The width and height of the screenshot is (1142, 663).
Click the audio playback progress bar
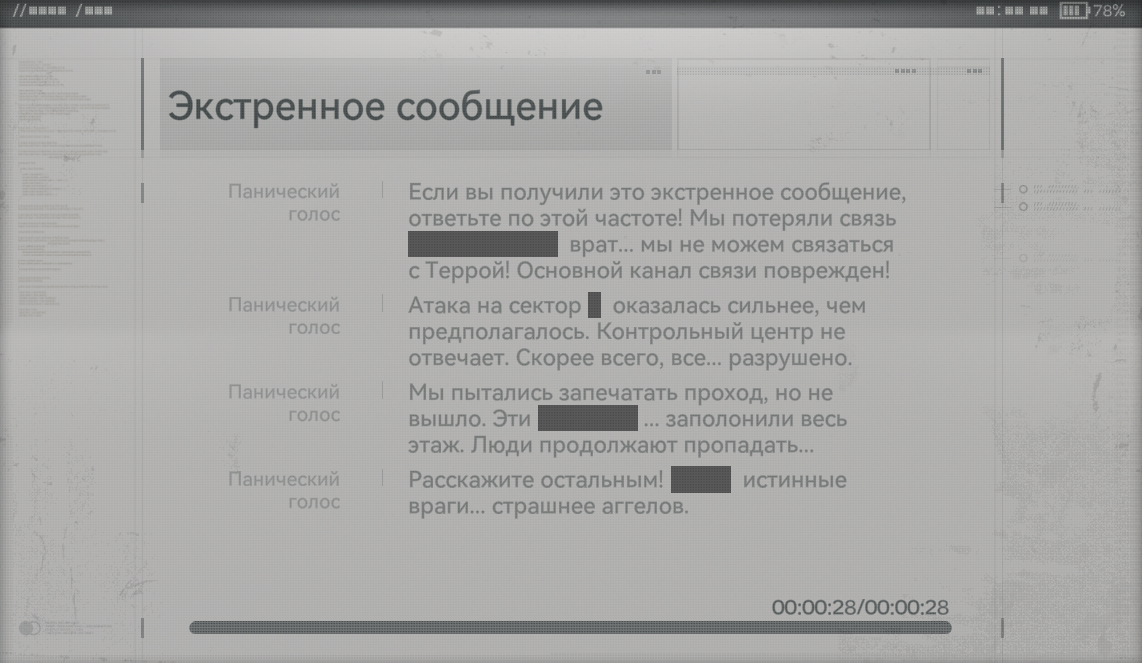pos(570,628)
